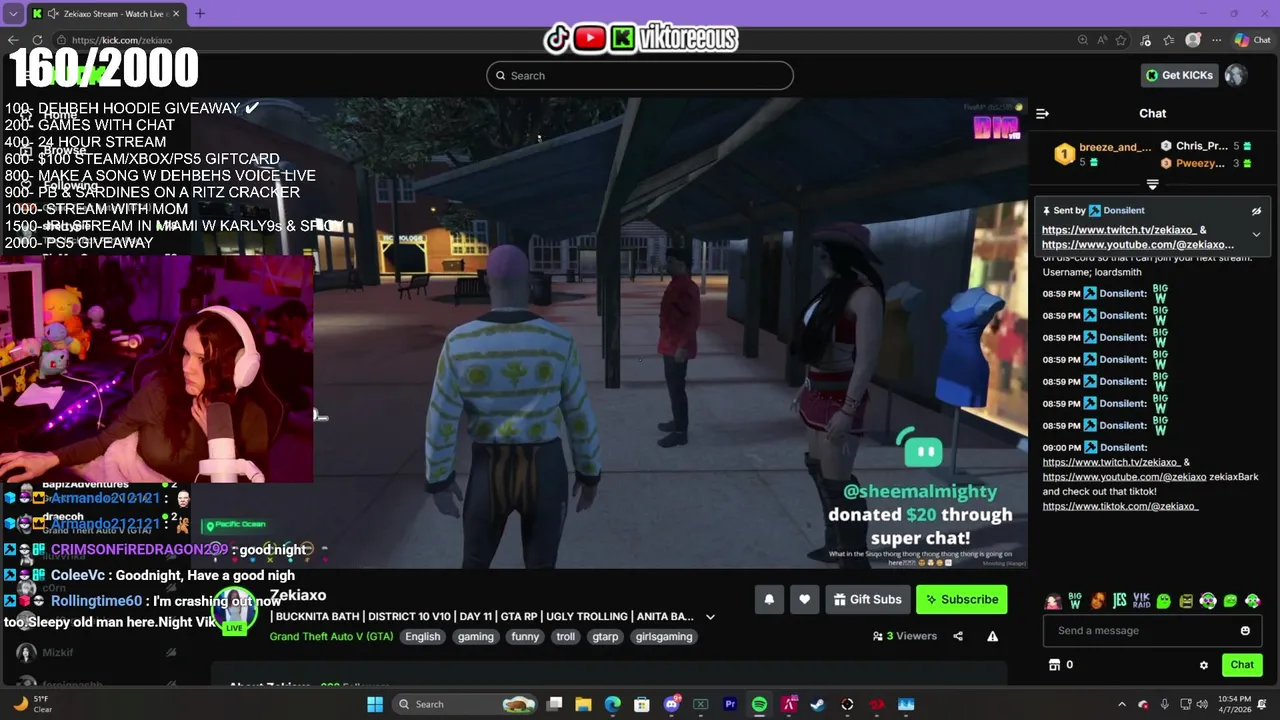Insert the angry yellow-green face emote
Viewport: 1280px width, 720px height.
pos(1186,601)
